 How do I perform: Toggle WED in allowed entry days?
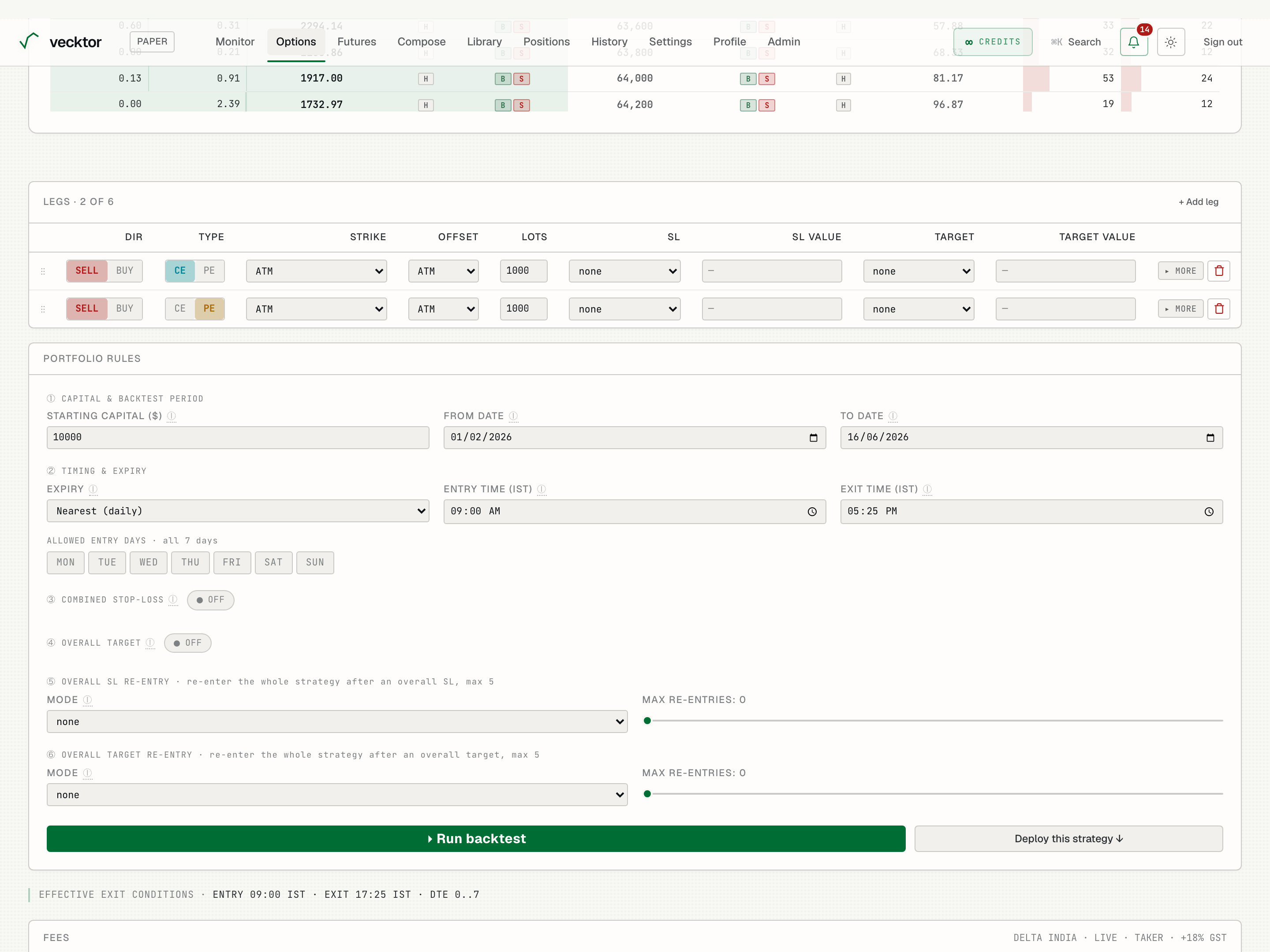tap(149, 563)
